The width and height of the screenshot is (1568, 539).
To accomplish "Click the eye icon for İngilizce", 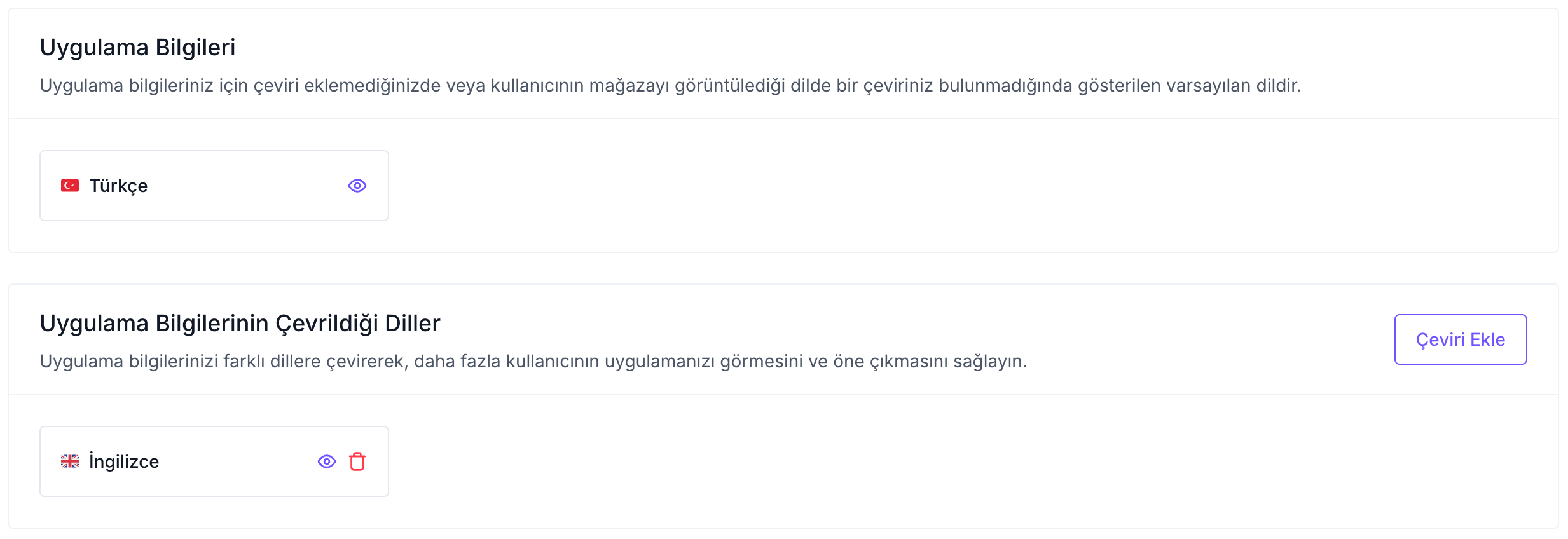I will tap(327, 461).
